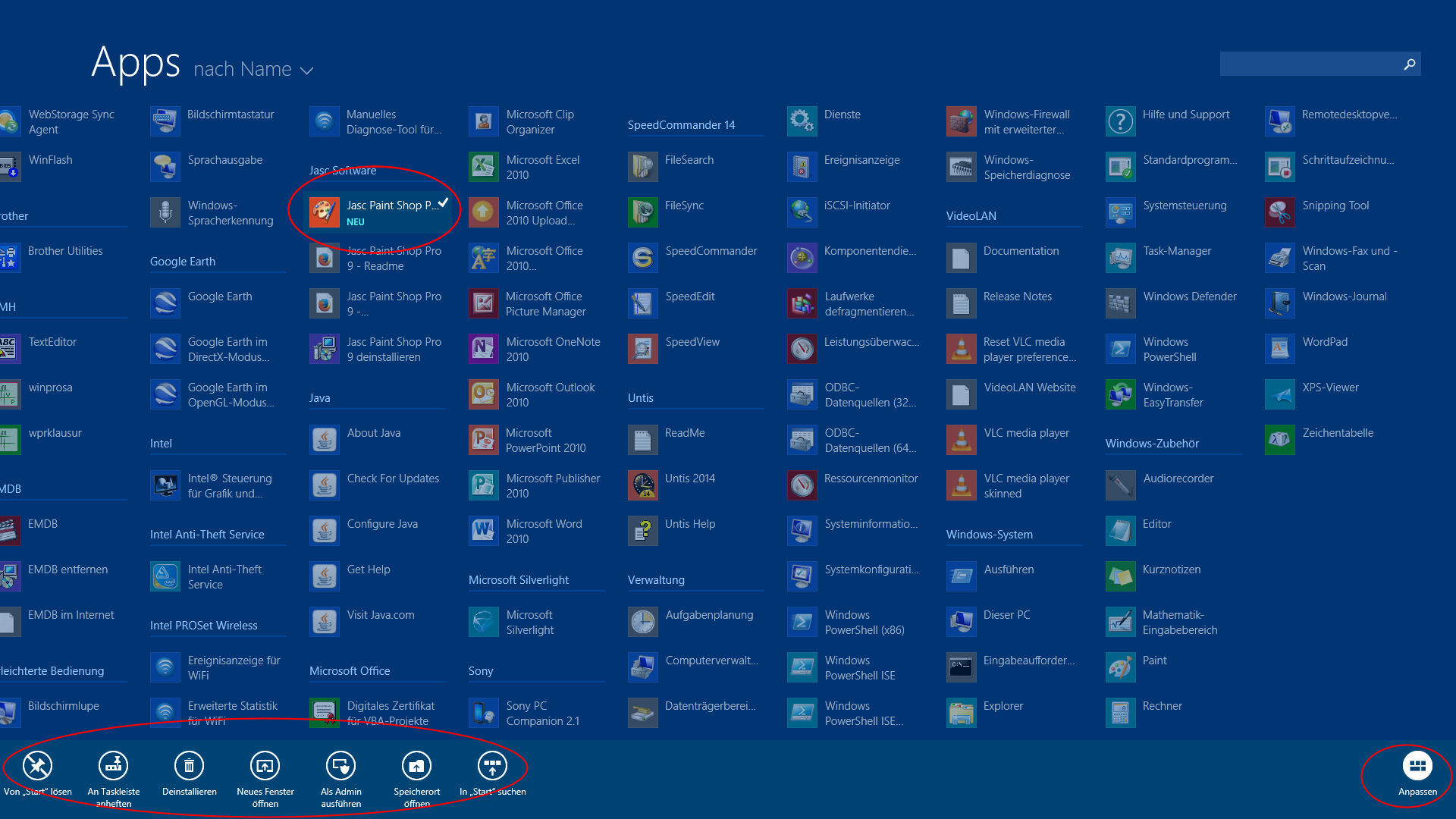Select Neues Fenster öffnen command
Viewport: 1456px width, 819px height.
pos(265,766)
